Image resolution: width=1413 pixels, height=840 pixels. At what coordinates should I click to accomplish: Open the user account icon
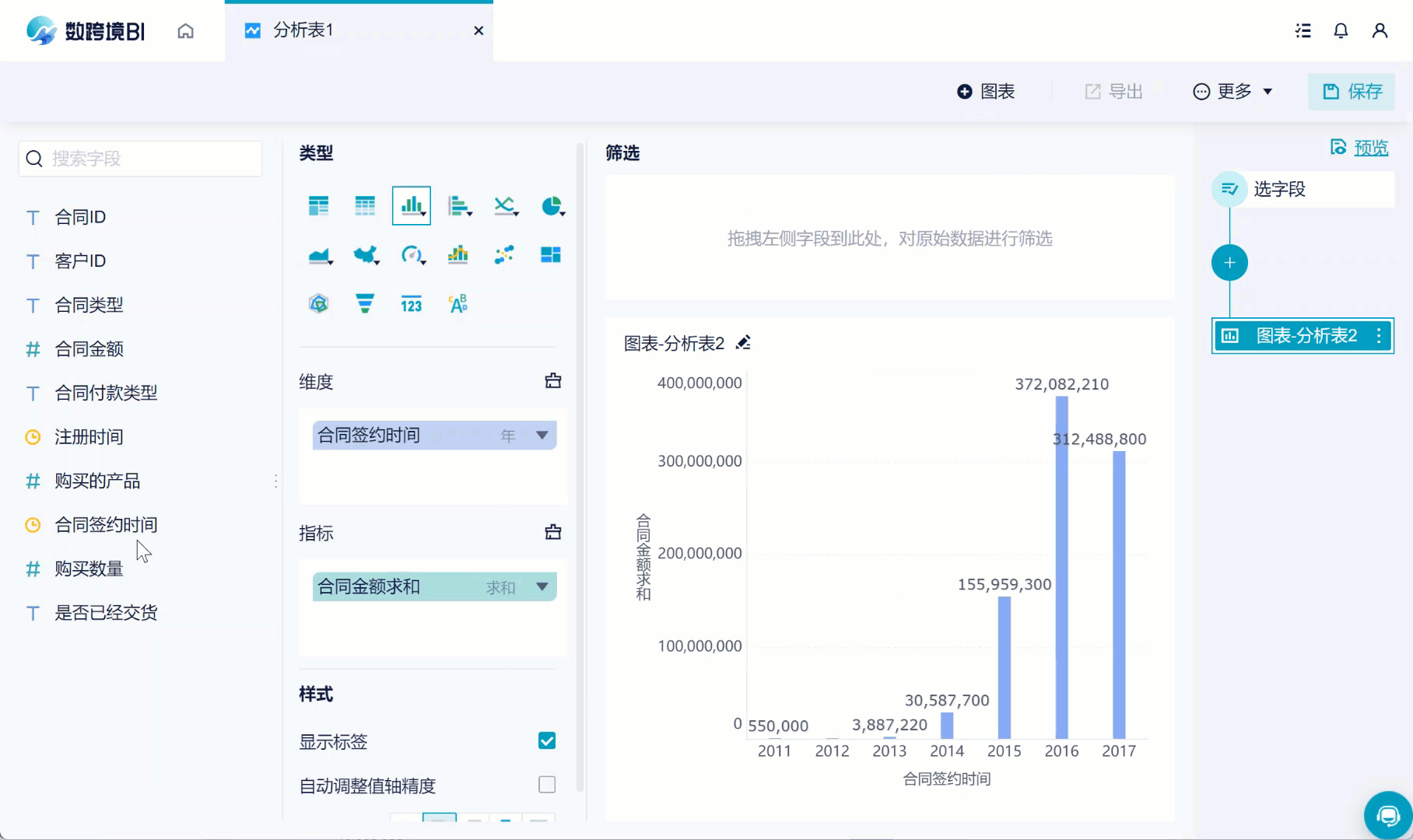(x=1380, y=31)
